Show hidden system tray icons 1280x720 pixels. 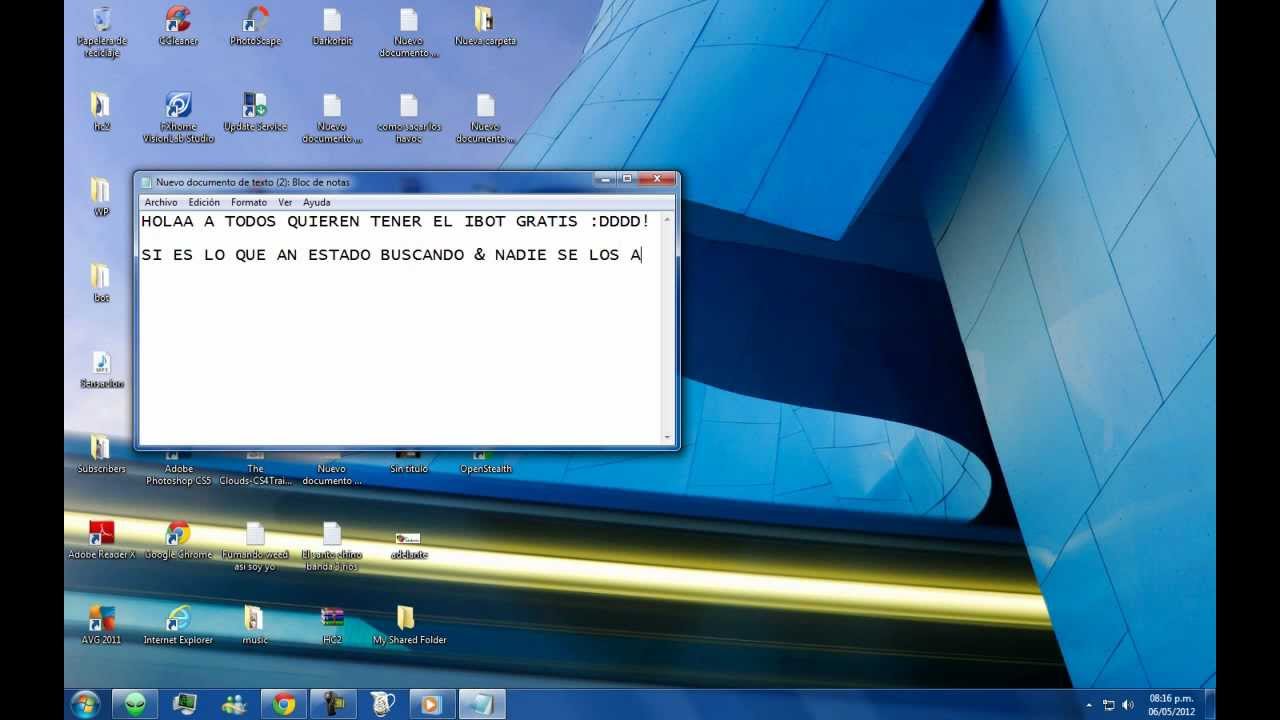click(1088, 705)
